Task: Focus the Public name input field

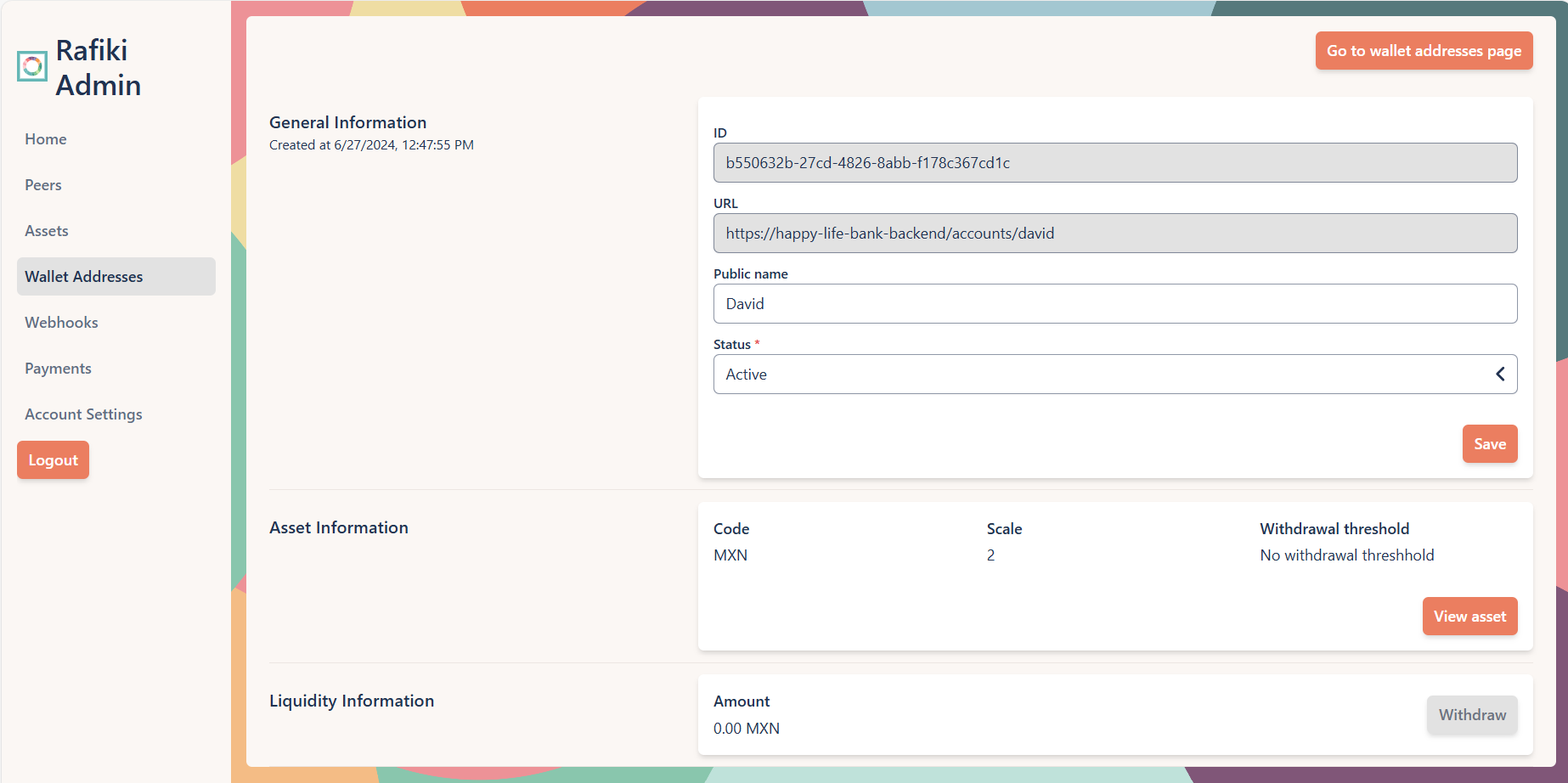Action: click(x=1114, y=304)
